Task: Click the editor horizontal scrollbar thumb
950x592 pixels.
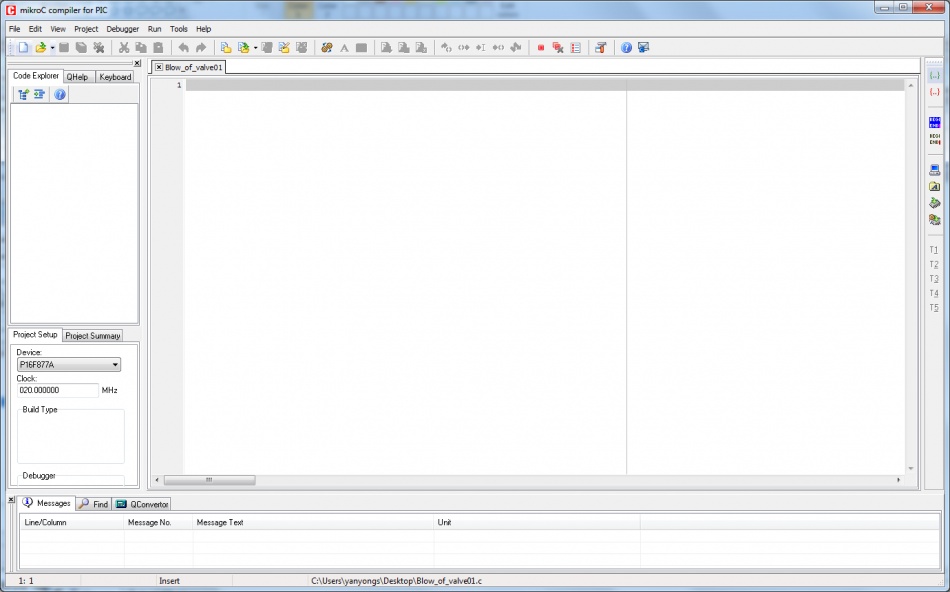Action: pyautogui.click(x=210, y=480)
